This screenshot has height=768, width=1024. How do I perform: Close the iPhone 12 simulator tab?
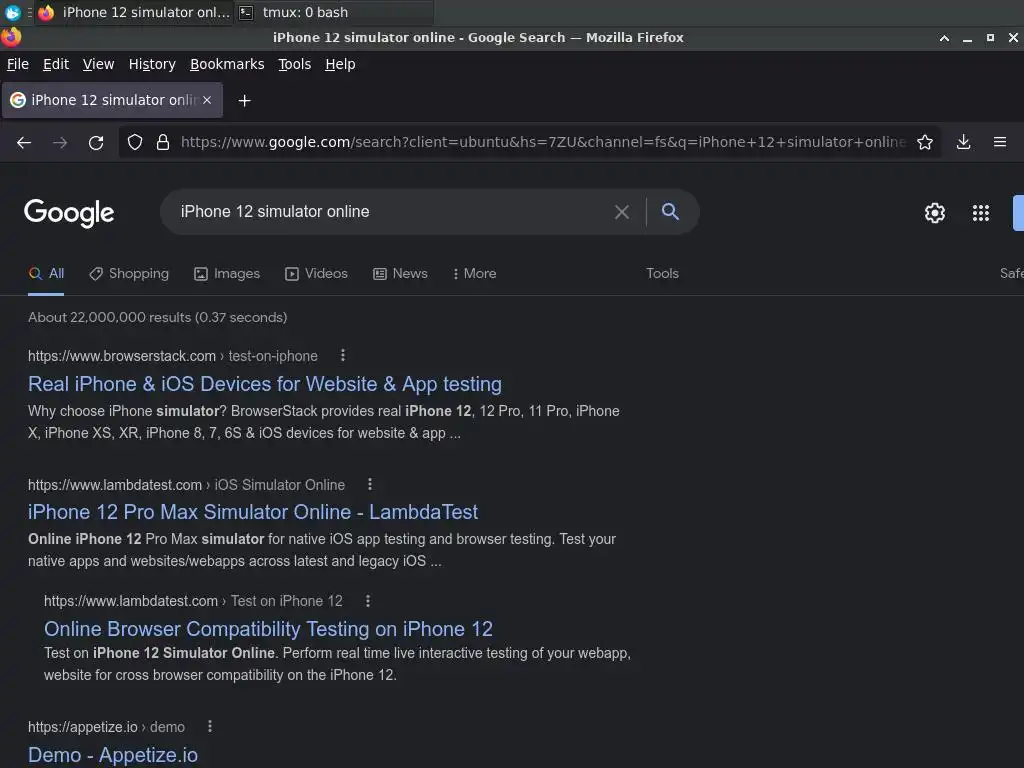[207, 100]
